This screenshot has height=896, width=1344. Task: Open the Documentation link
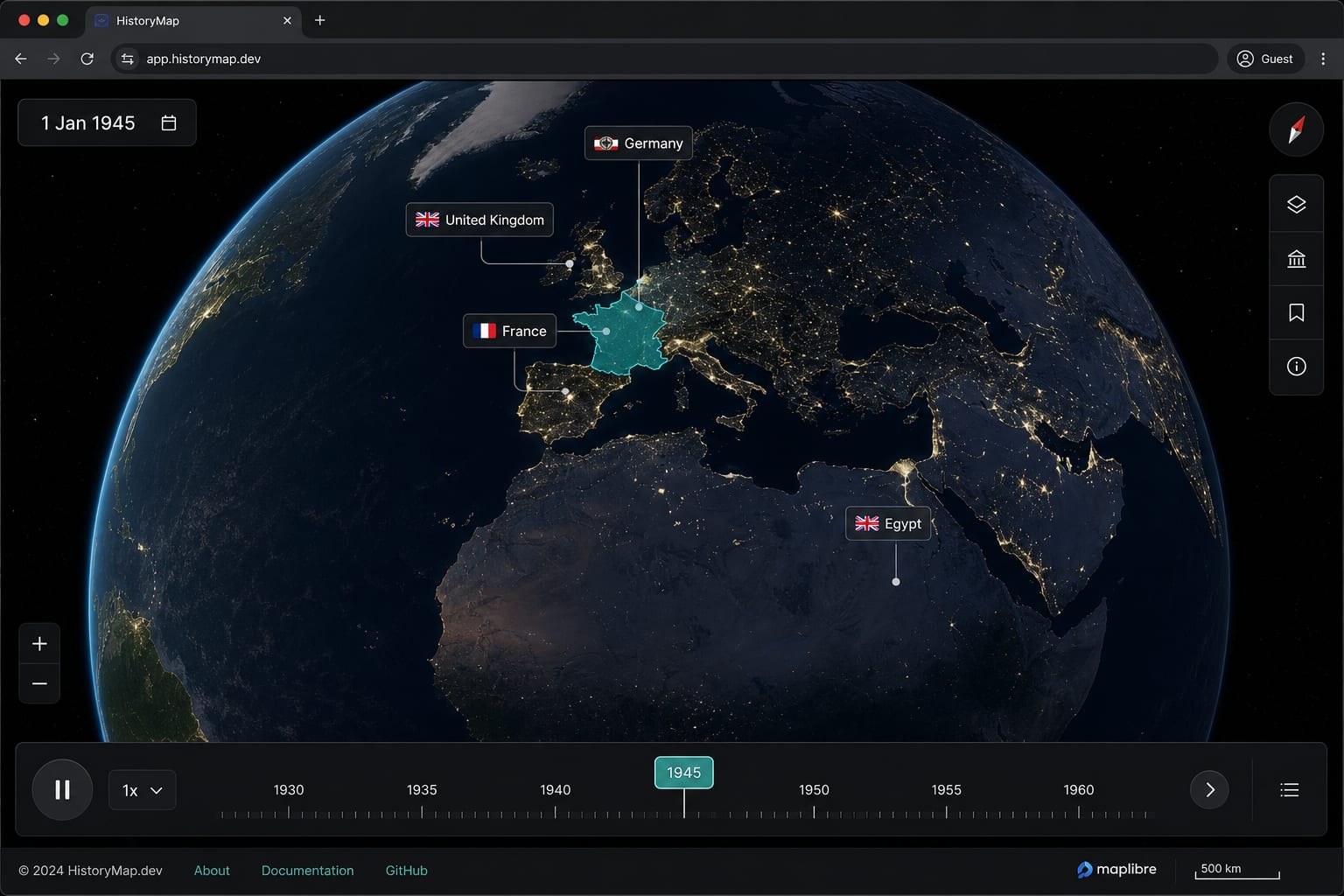click(307, 871)
